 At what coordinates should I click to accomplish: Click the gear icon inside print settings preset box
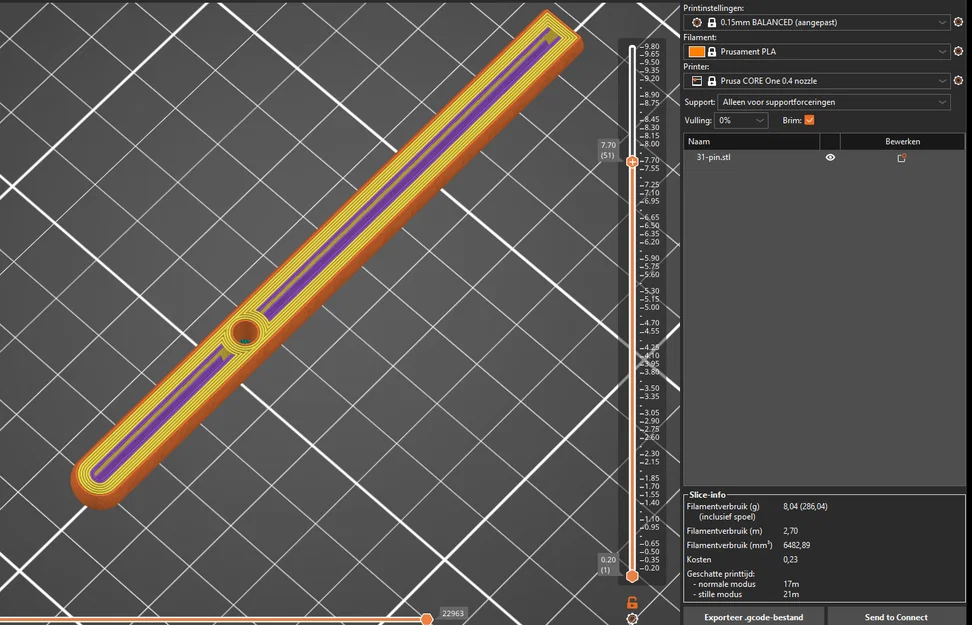(x=697, y=22)
